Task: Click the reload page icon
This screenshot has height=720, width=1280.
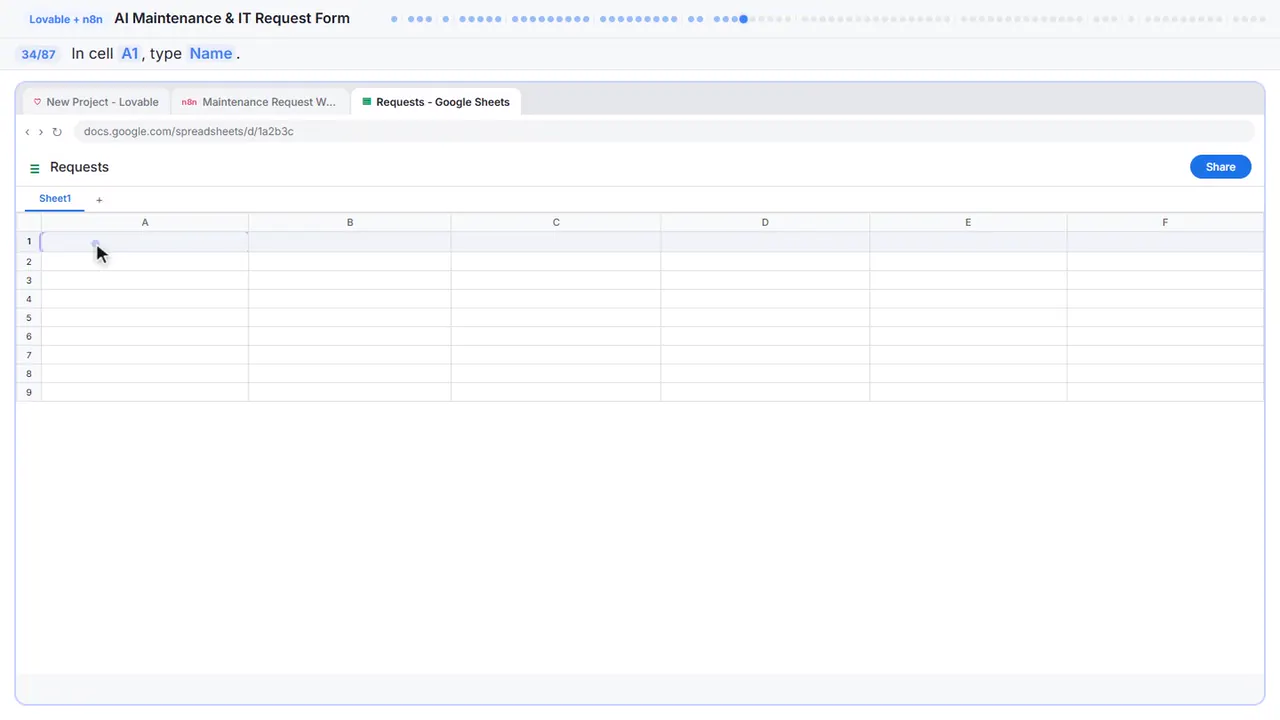Action: (x=57, y=132)
